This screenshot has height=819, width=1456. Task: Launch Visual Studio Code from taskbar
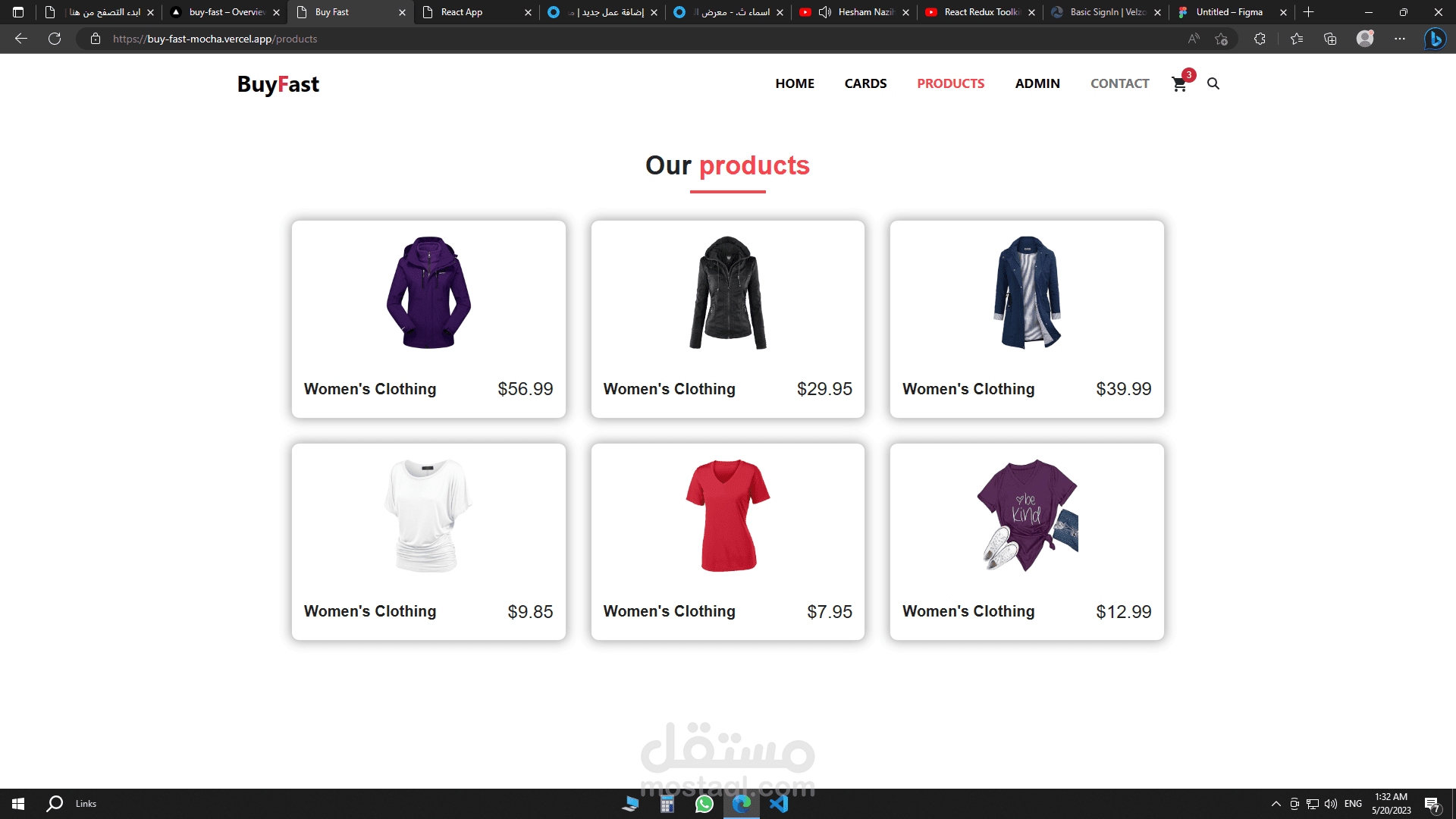pos(779,804)
